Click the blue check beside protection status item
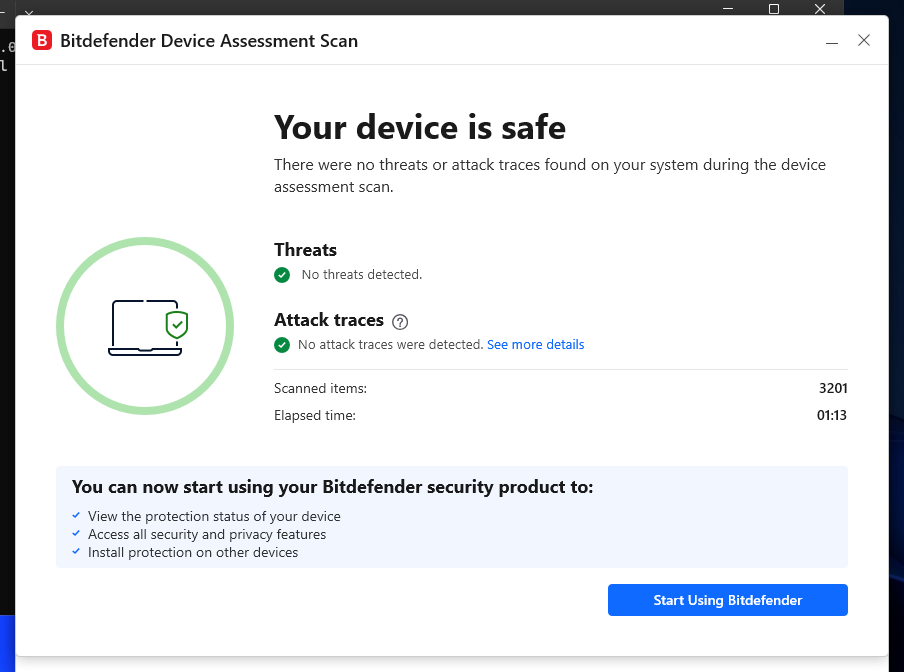 76,516
